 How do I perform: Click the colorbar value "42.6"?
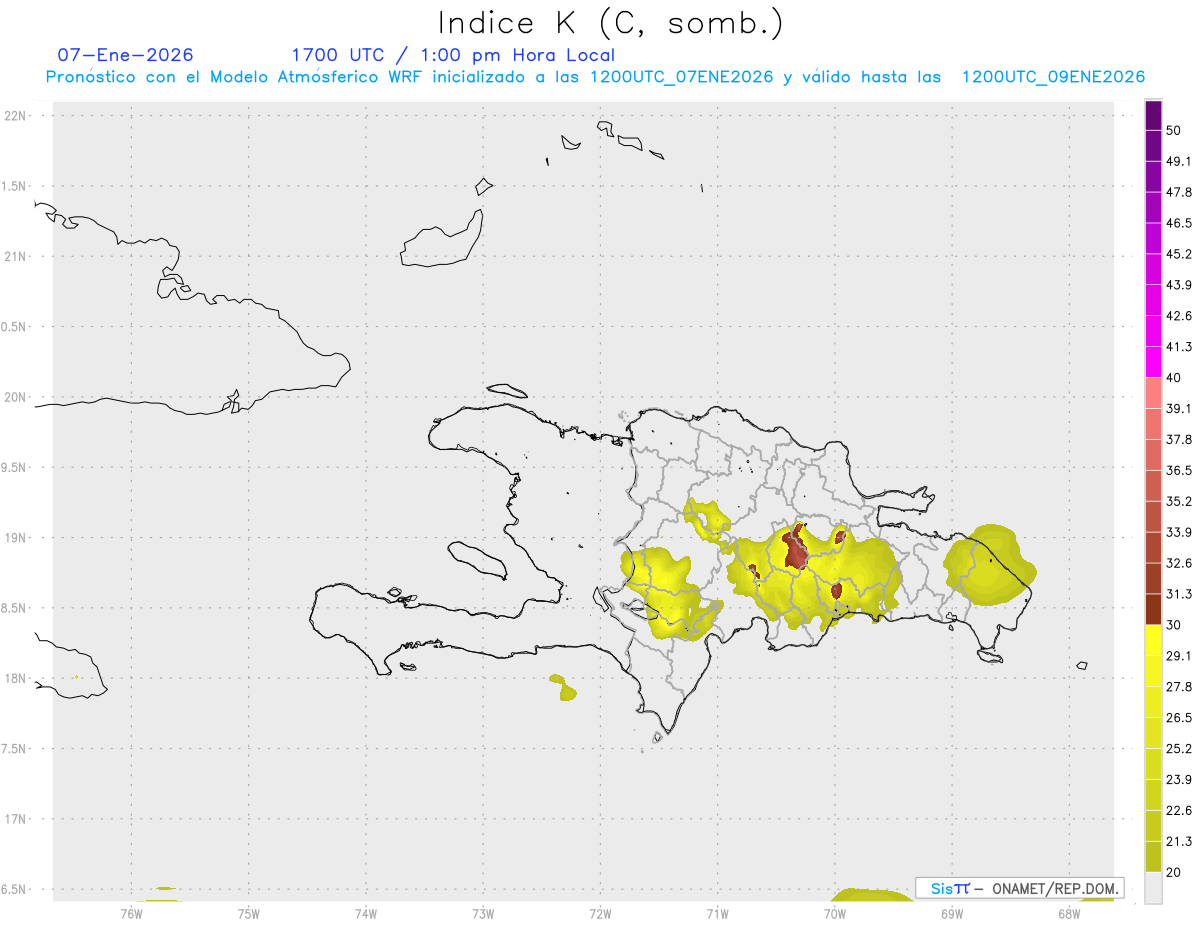[x=1179, y=316]
